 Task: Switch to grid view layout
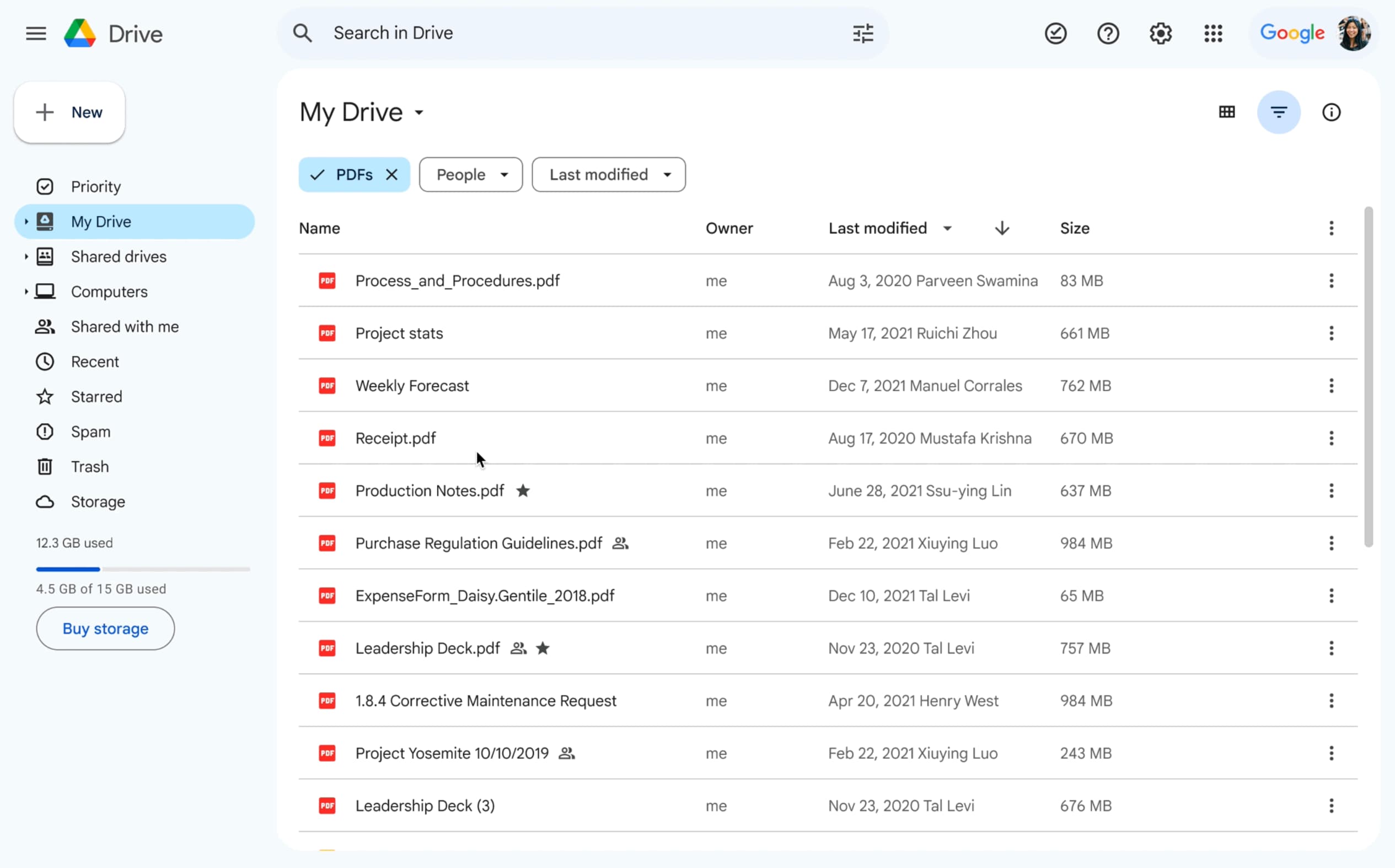(1226, 111)
